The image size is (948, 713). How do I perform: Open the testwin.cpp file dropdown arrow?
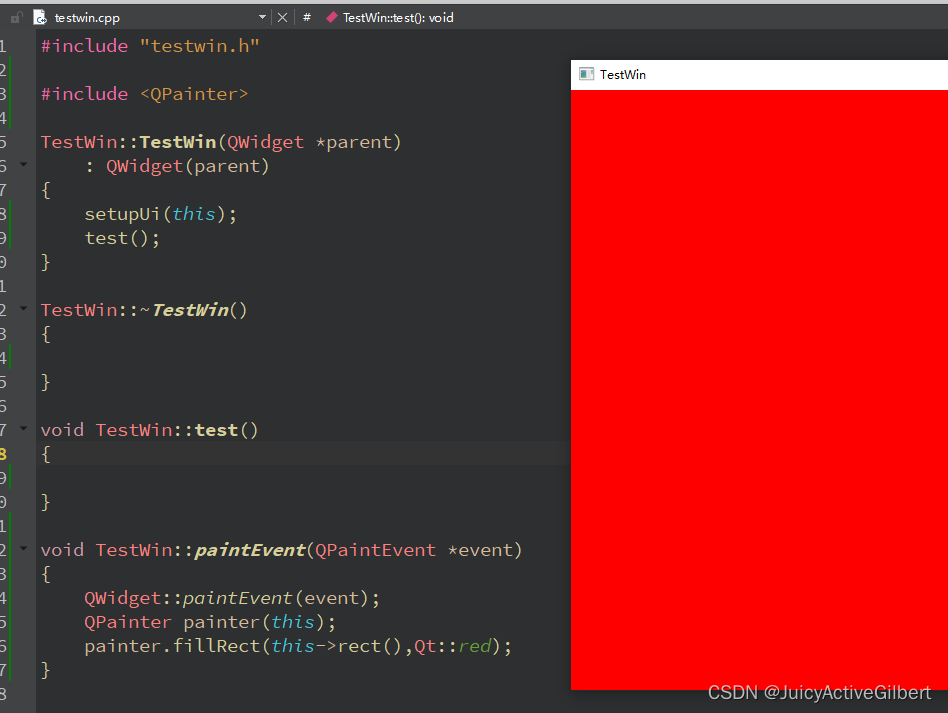(x=262, y=18)
